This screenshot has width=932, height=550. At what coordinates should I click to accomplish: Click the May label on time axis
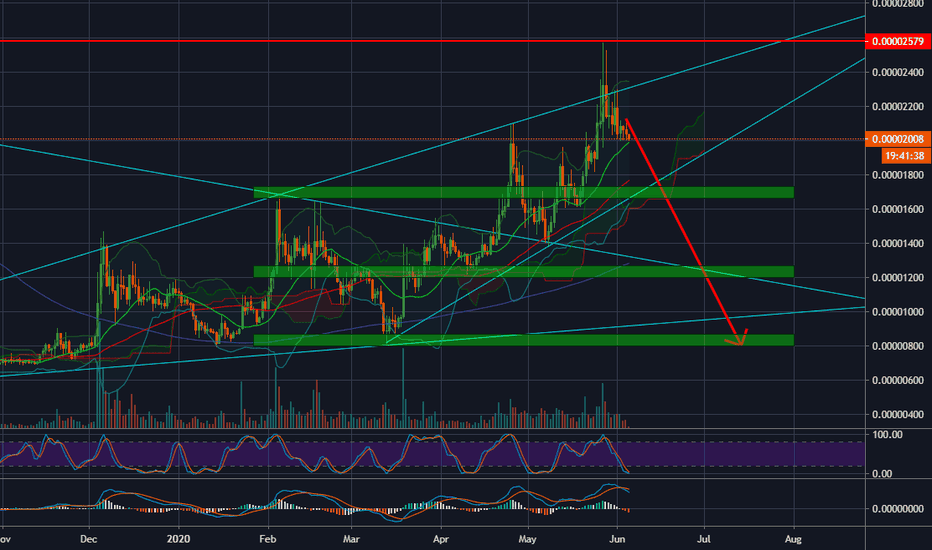coord(527,539)
